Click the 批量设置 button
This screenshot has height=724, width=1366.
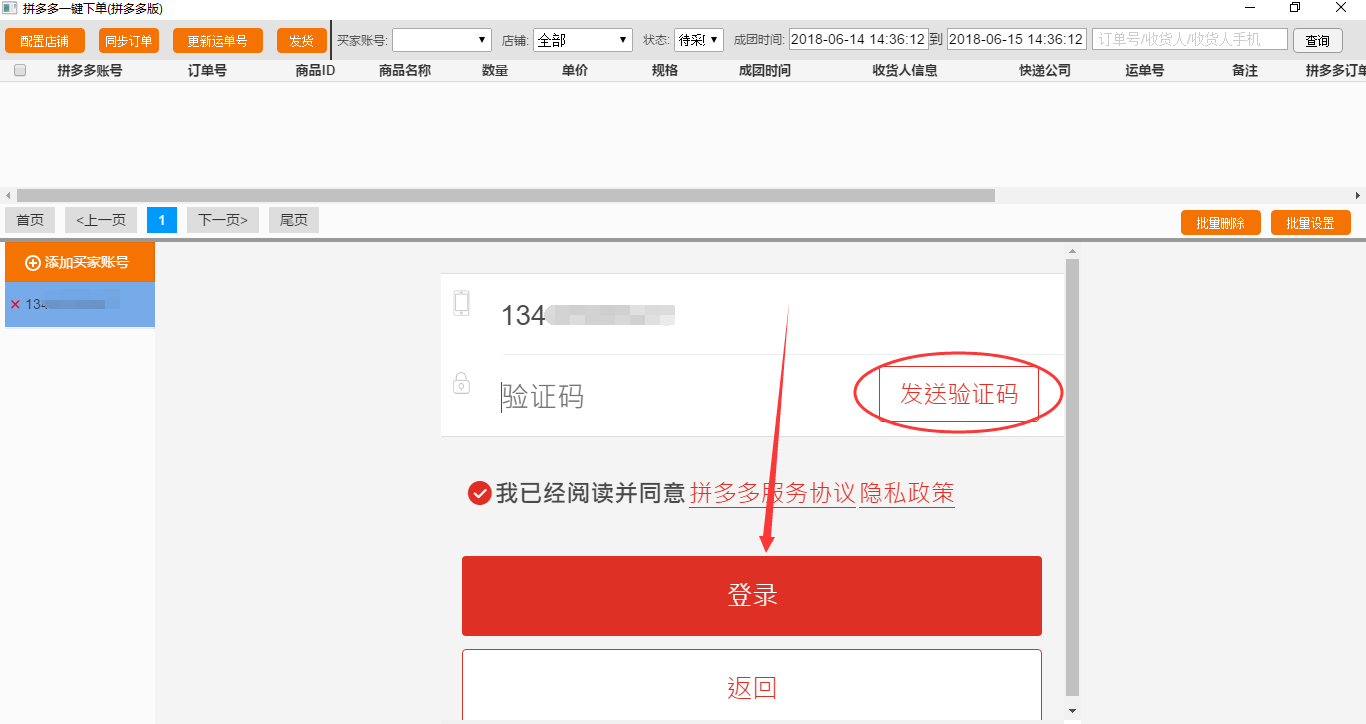[1311, 223]
